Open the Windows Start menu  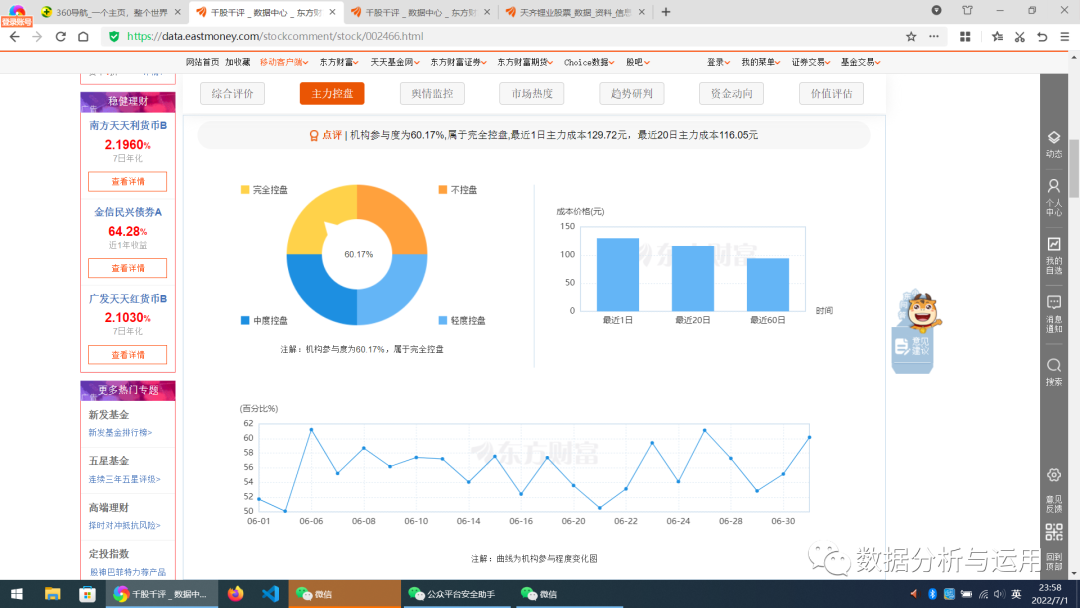[17, 594]
